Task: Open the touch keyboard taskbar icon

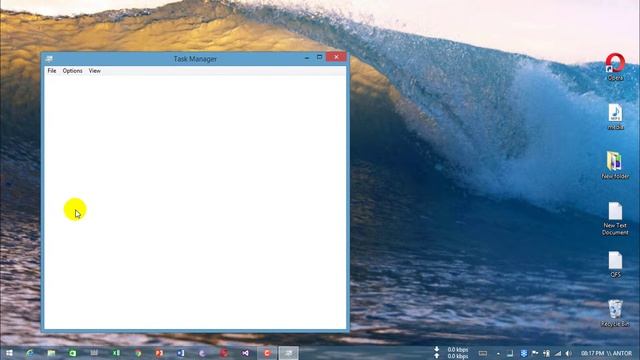Action: click(483, 353)
